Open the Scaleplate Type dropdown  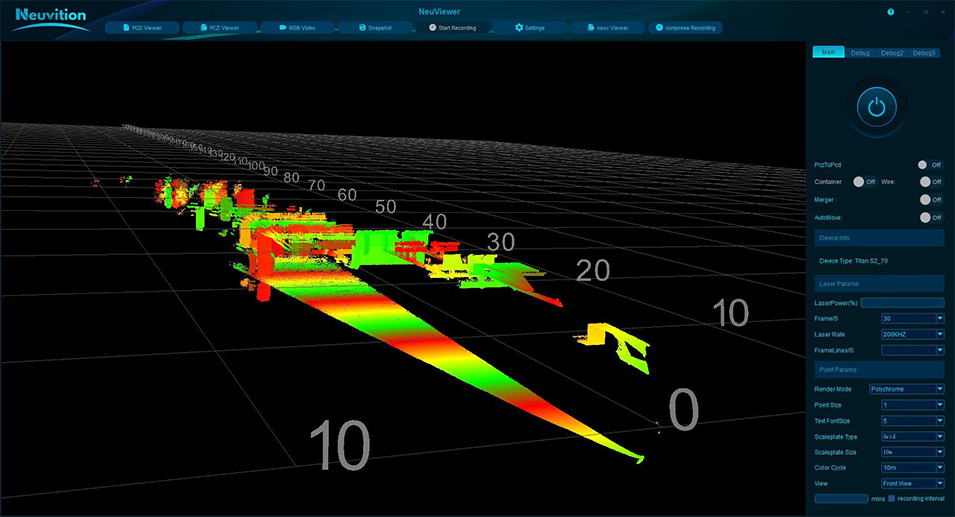pos(912,437)
